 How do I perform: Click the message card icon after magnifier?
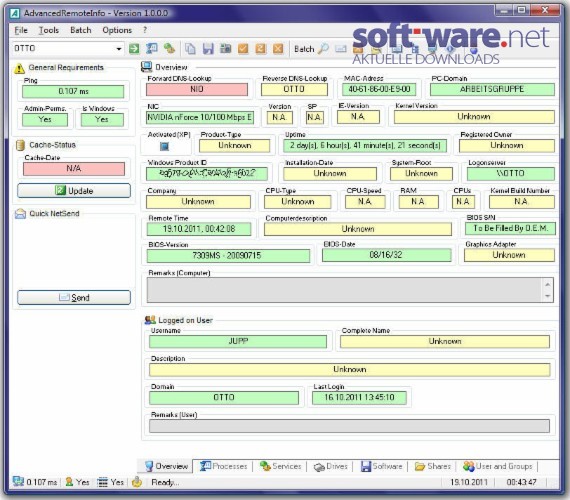pyautogui.click(x=341, y=48)
